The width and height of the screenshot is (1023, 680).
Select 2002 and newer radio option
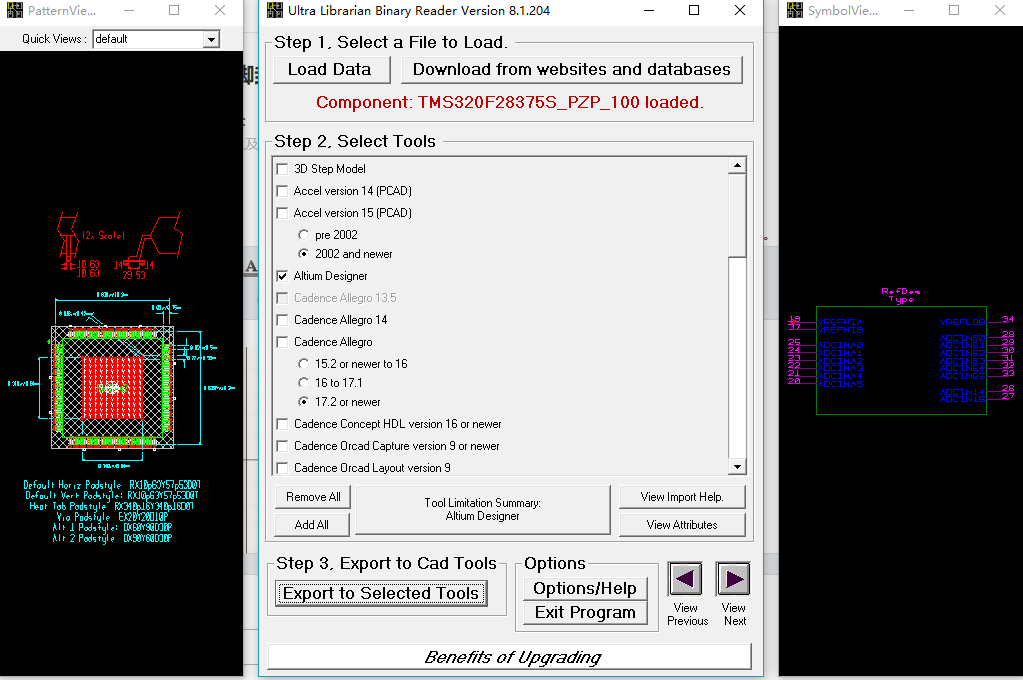click(303, 253)
